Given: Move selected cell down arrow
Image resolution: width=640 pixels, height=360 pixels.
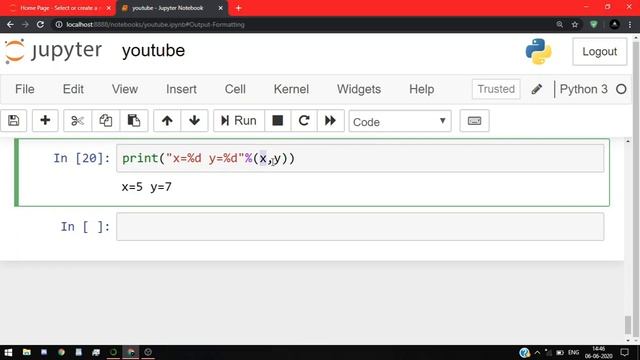Looking at the screenshot, I should click(194, 121).
